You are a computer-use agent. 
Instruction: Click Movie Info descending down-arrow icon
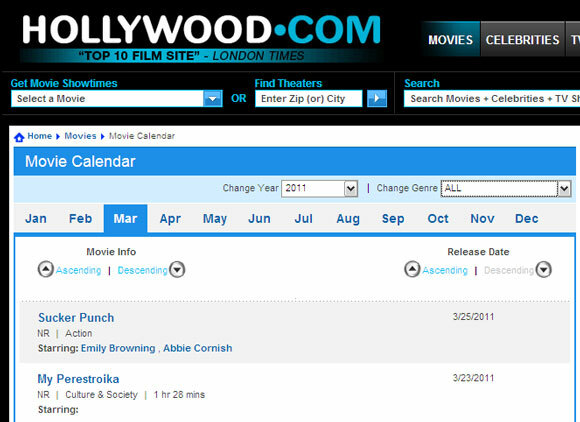[x=177, y=269]
